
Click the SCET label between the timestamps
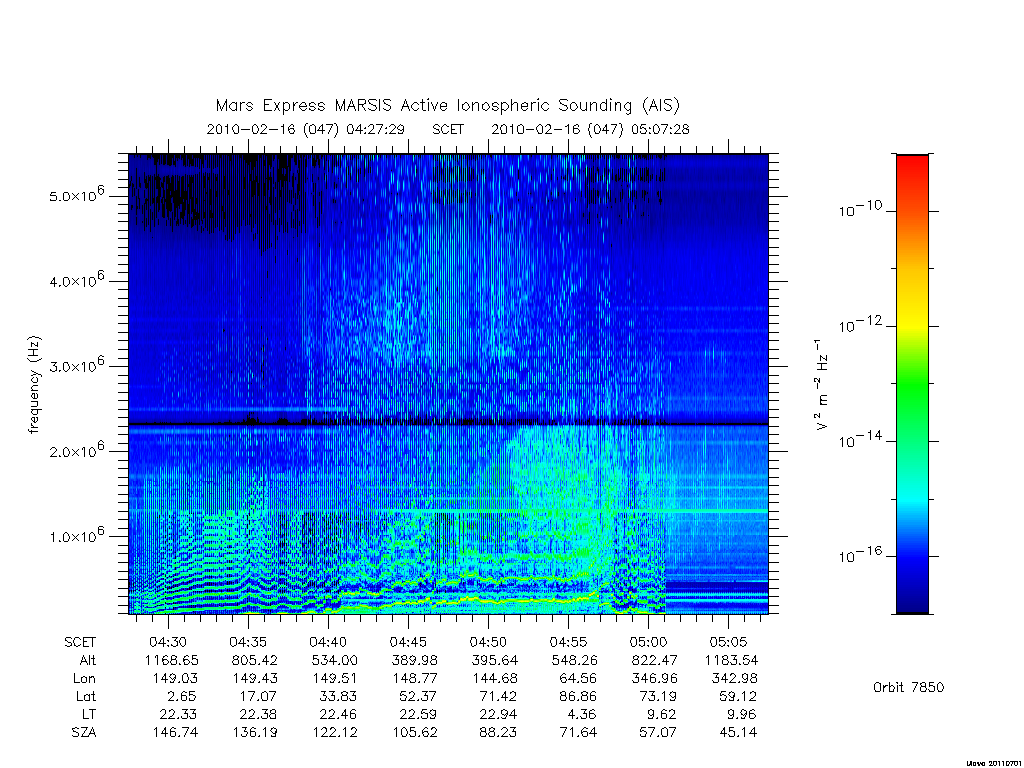tap(448, 129)
